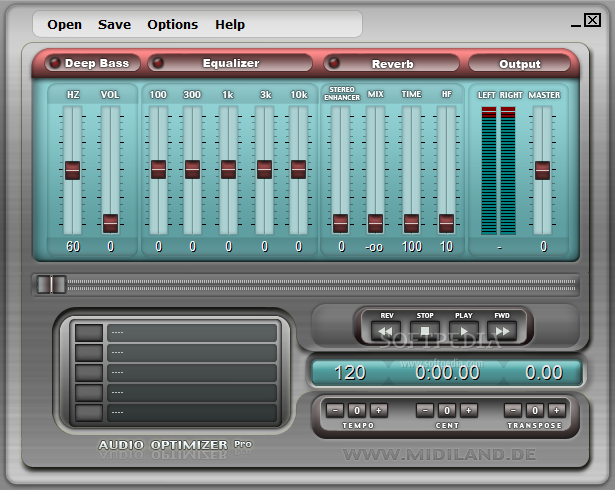Open the Help menu
This screenshot has width=615, height=490.
230,25
